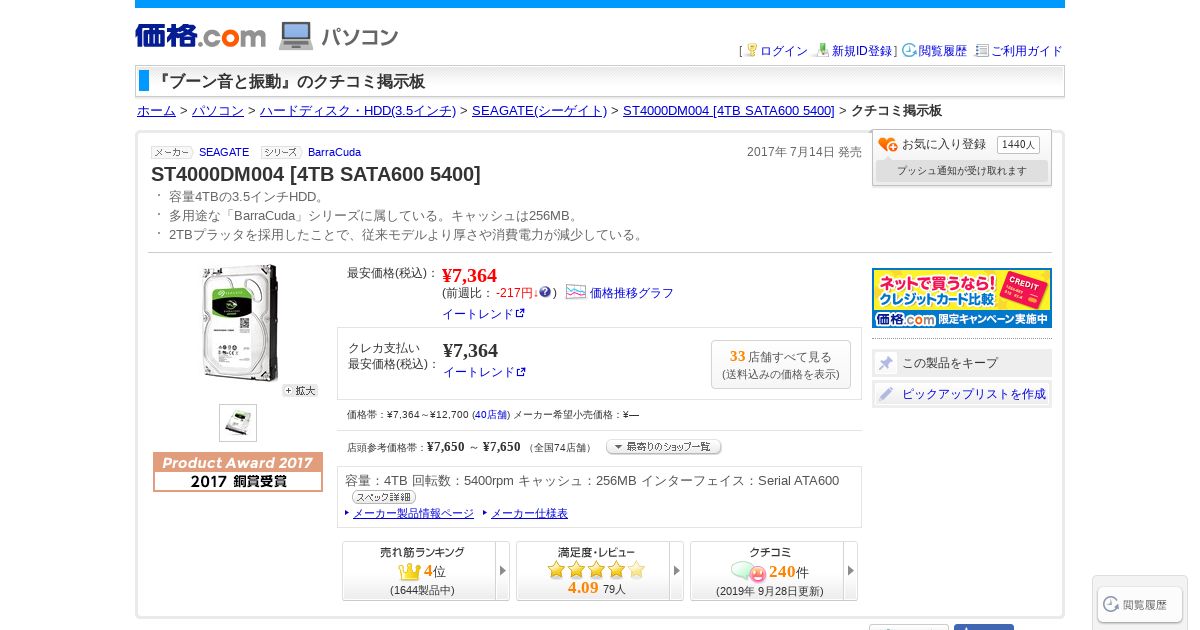
Task: Open the floating 閲覧履歴 button
Action: pos(1140,604)
